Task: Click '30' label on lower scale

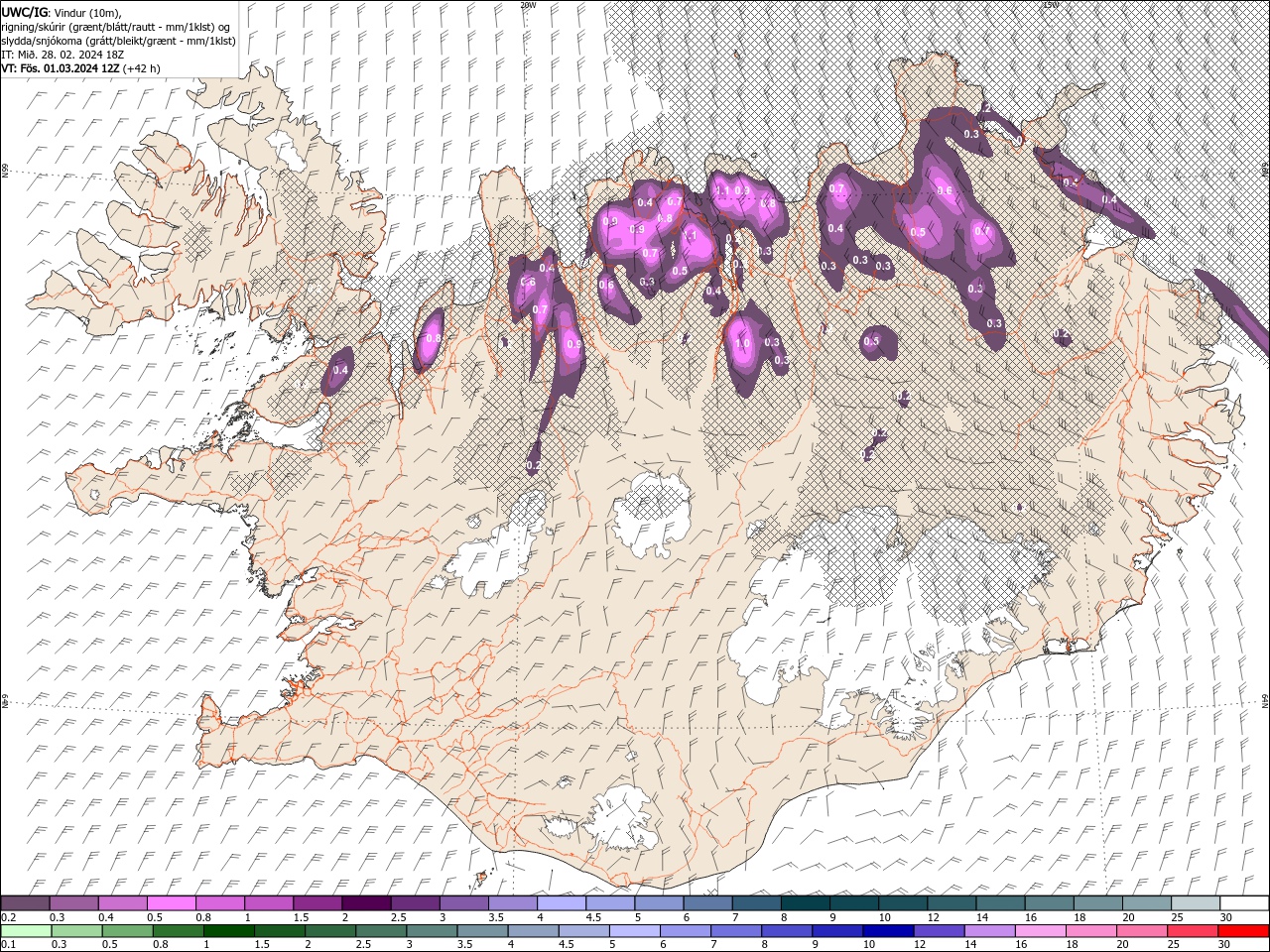Action: pos(1223,944)
